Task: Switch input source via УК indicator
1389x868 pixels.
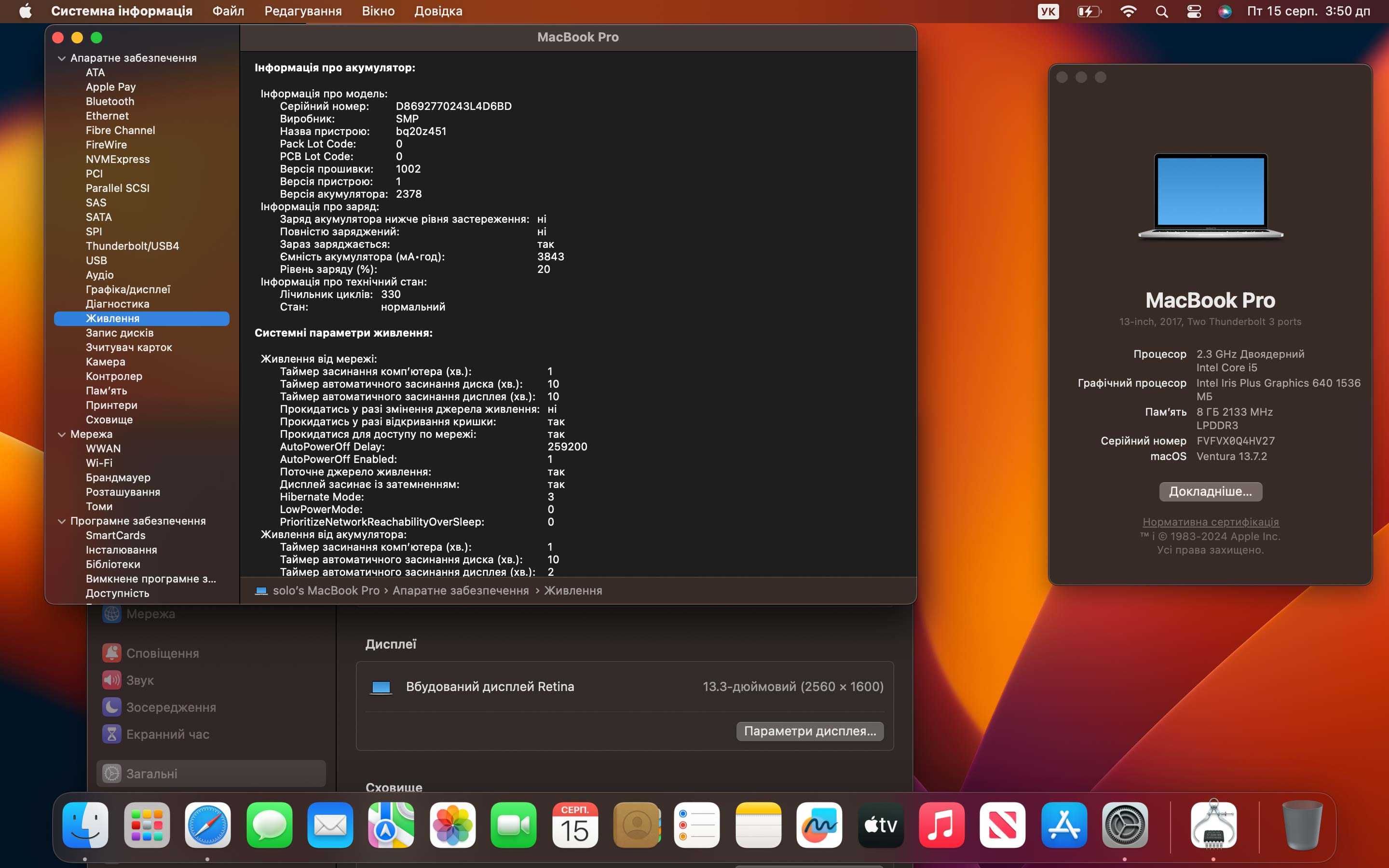Action: (1048, 12)
